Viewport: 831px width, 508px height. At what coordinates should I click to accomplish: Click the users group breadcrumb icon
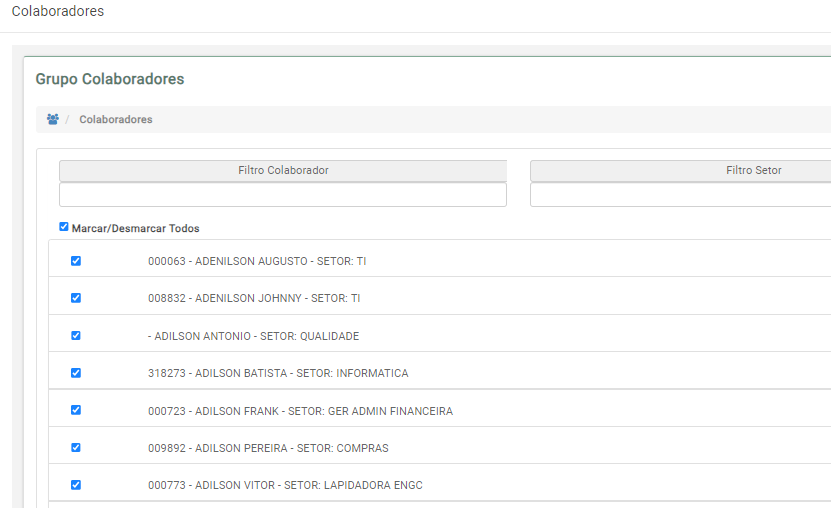pyautogui.click(x=52, y=119)
